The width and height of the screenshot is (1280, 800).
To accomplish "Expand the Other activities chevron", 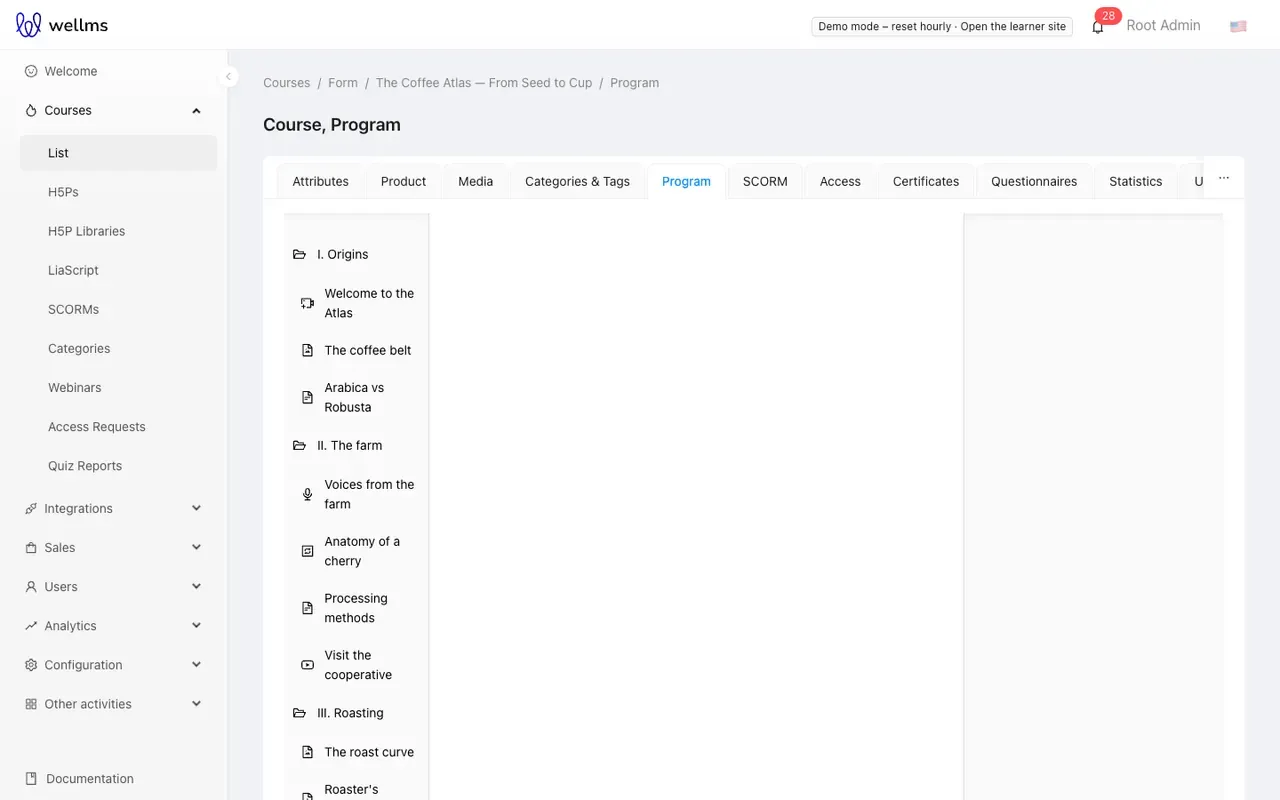I will tap(196, 703).
